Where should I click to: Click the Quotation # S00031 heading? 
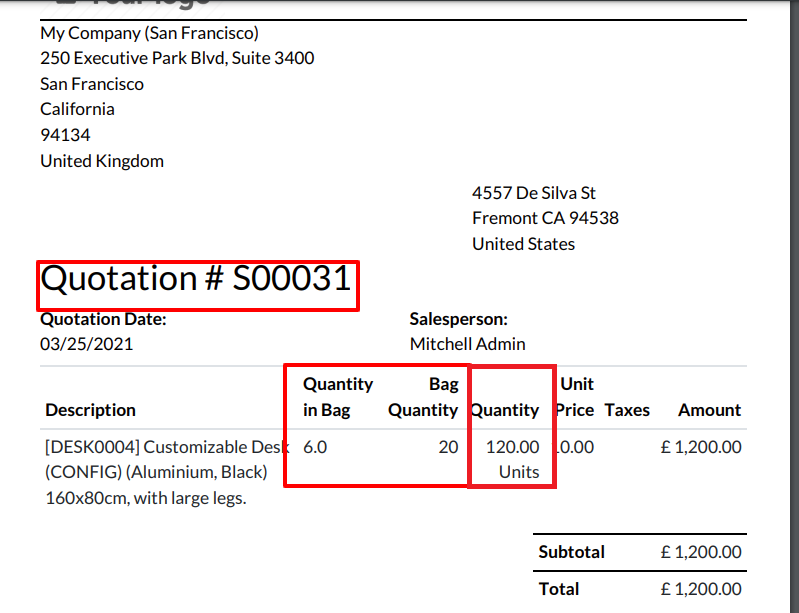coord(196,279)
